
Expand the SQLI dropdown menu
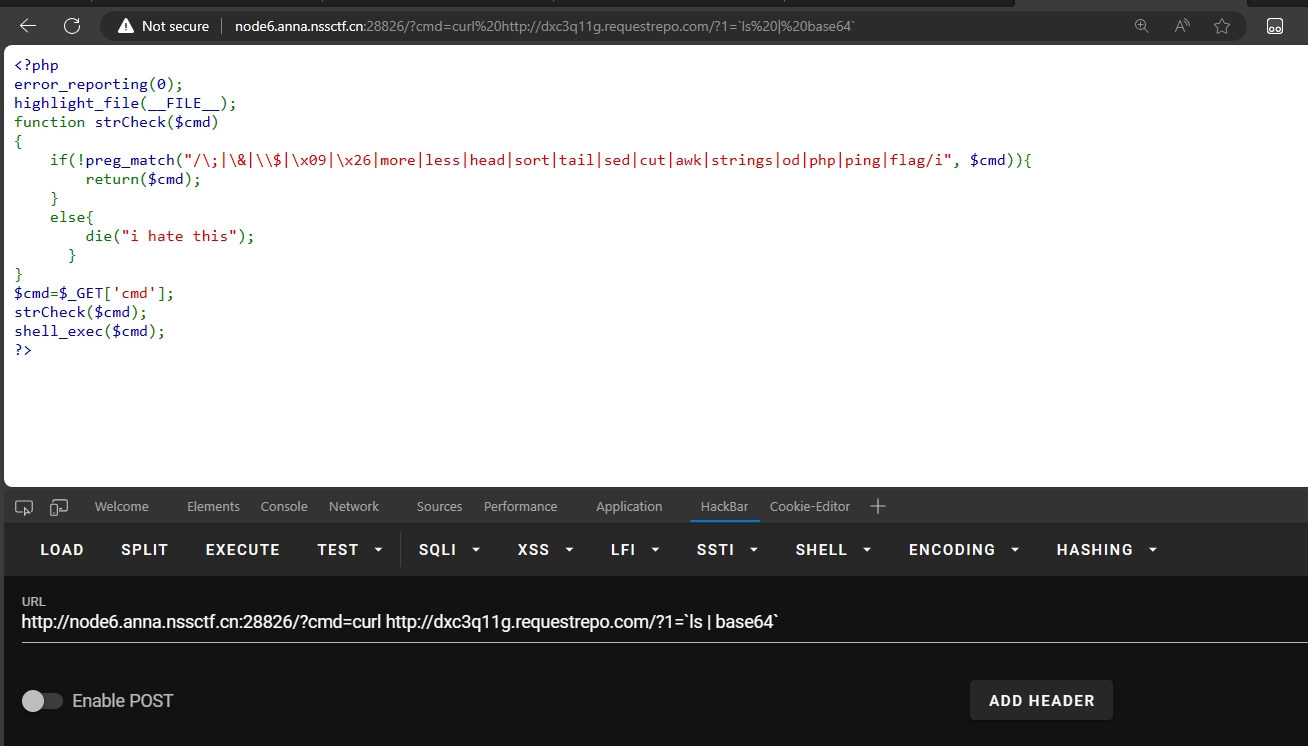pyautogui.click(x=450, y=550)
